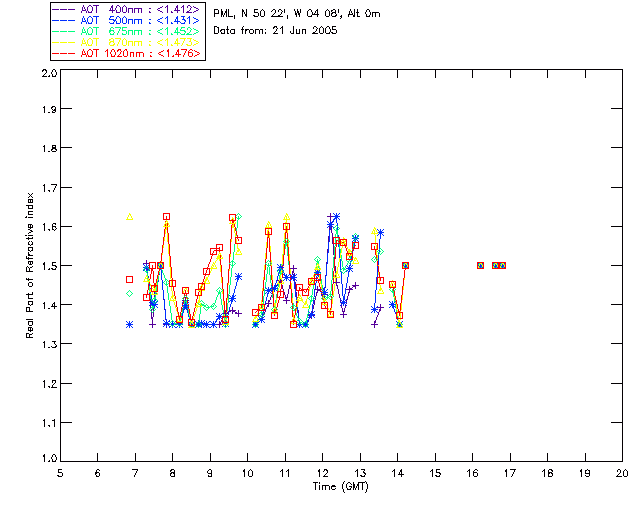The height and width of the screenshot is (512, 640).
Task: Click the rightmost data marker near 17 GMT
Action: tap(502, 265)
